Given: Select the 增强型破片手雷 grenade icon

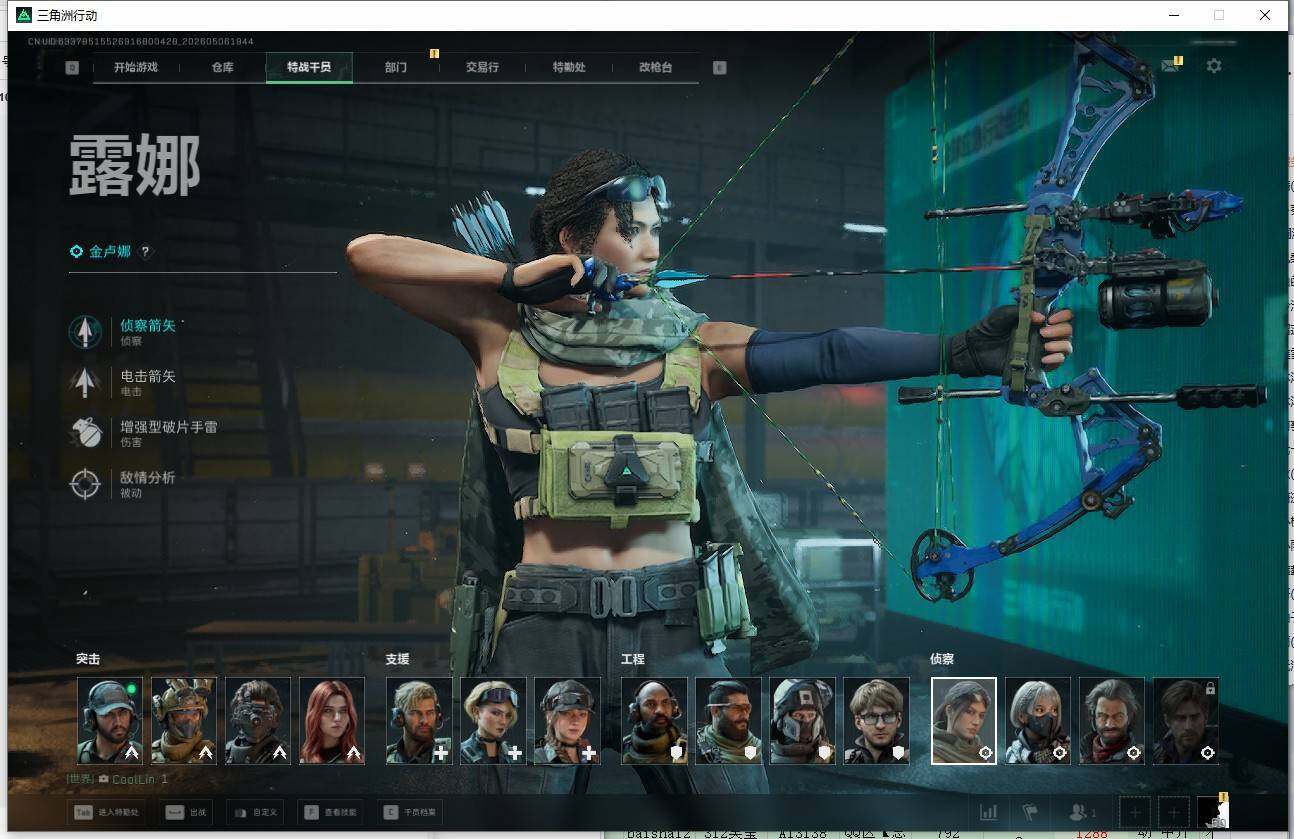Looking at the screenshot, I should tap(85, 433).
